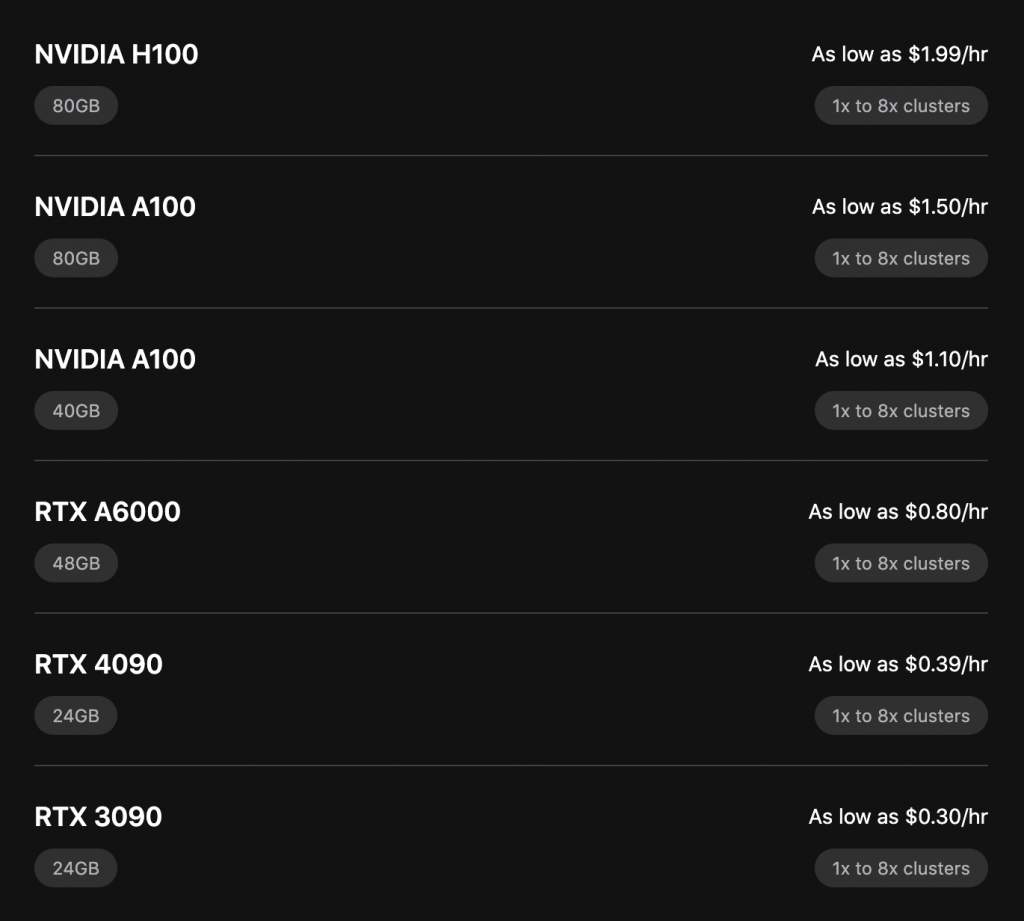Open the RTX A6000 listing title

tap(107, 512)
